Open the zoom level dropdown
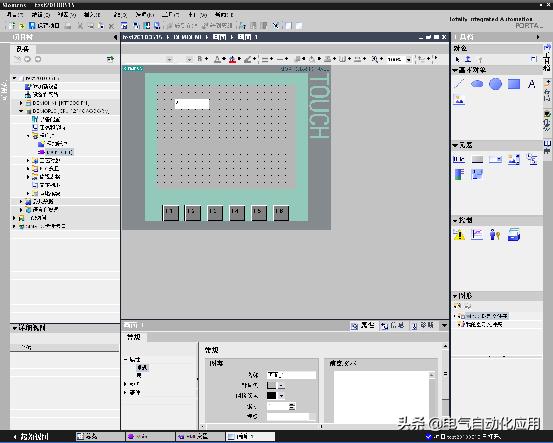 point(408,59)
